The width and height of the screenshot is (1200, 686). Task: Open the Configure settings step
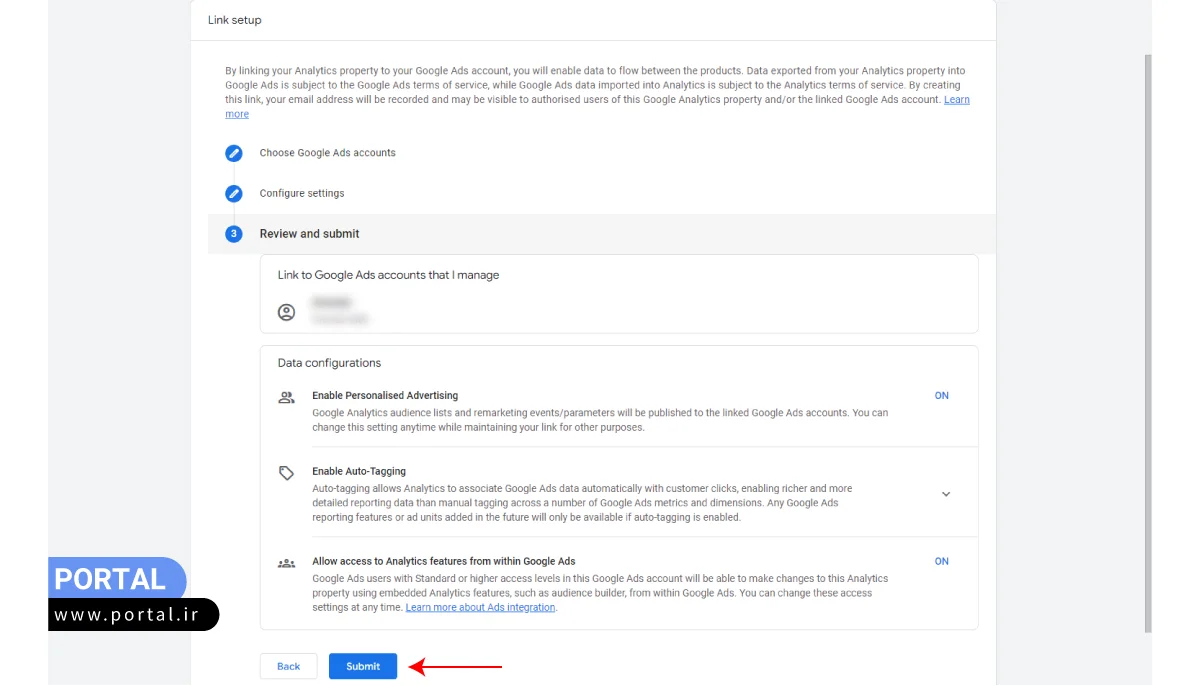[x=301, y=193]
